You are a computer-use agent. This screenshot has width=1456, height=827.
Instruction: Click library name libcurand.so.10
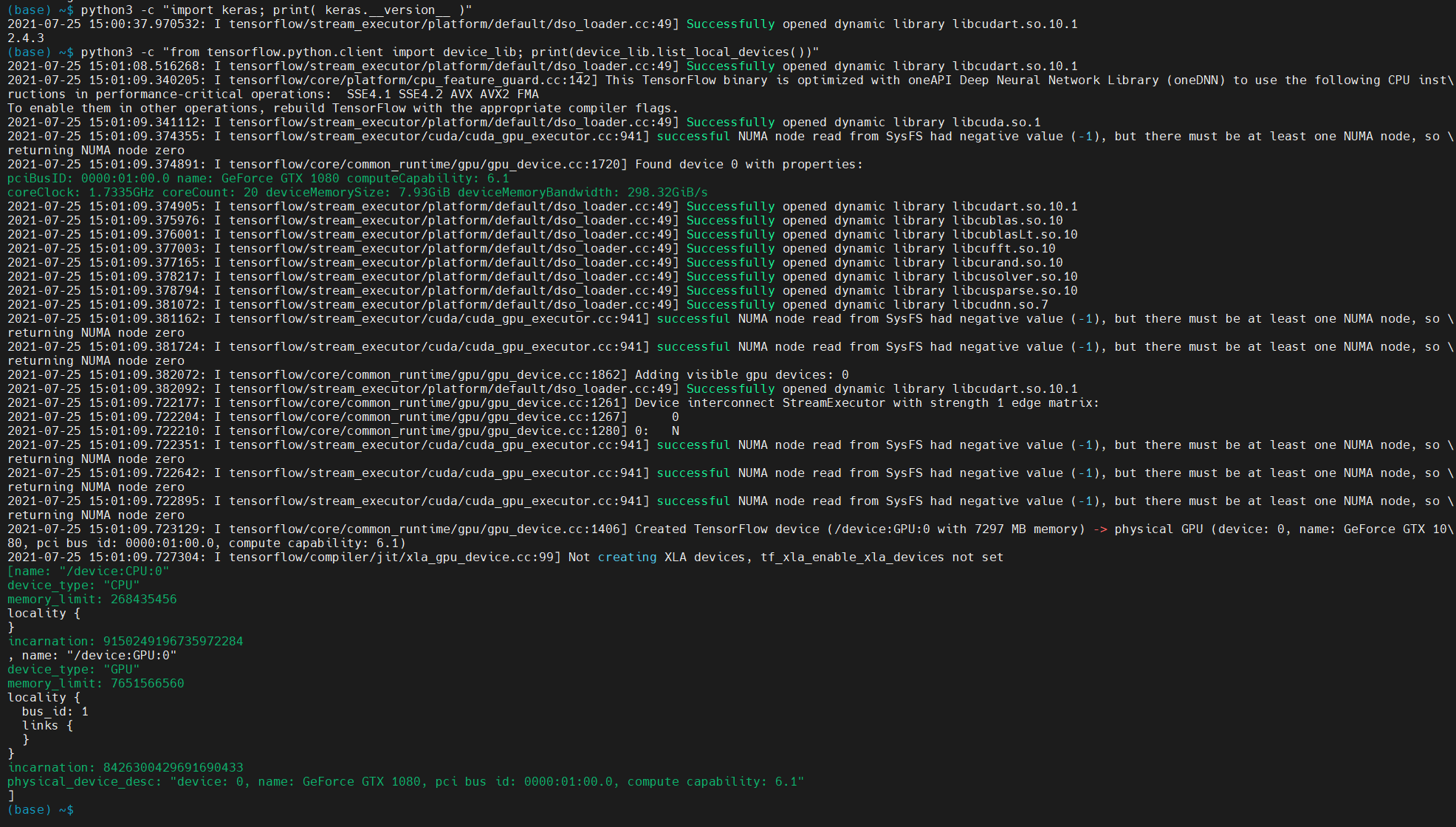click(1007, 262)
